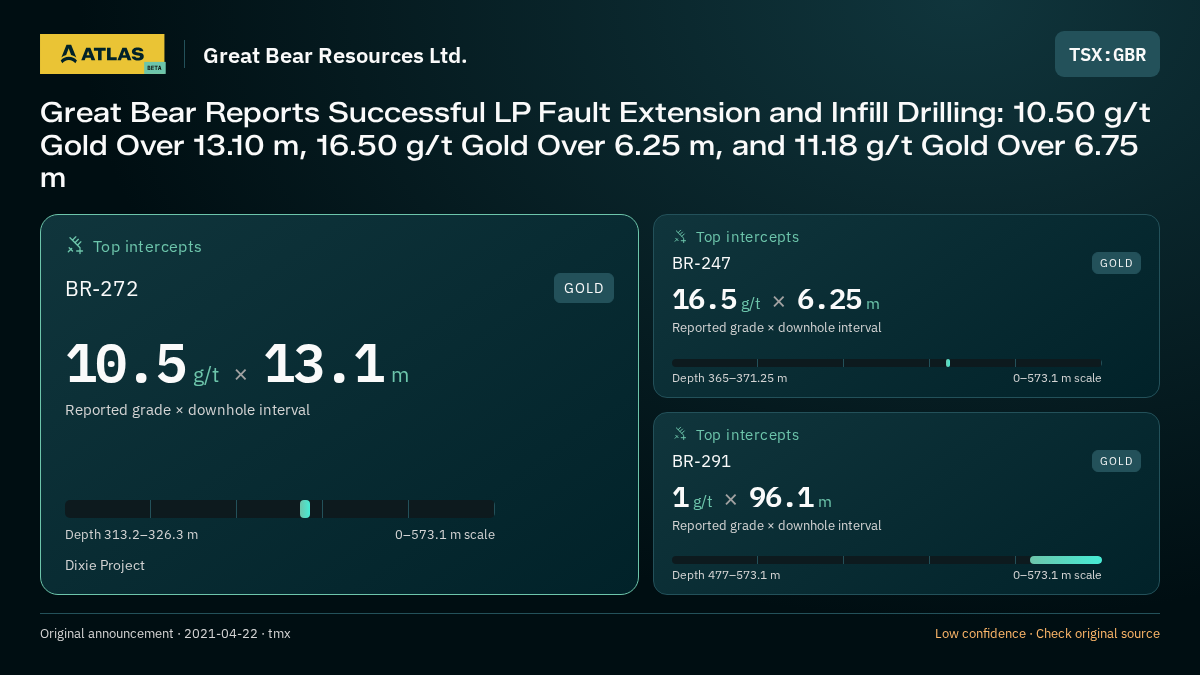Click the announcement headline text
The image size is (1200, 675).
click(x=596, y=145)
